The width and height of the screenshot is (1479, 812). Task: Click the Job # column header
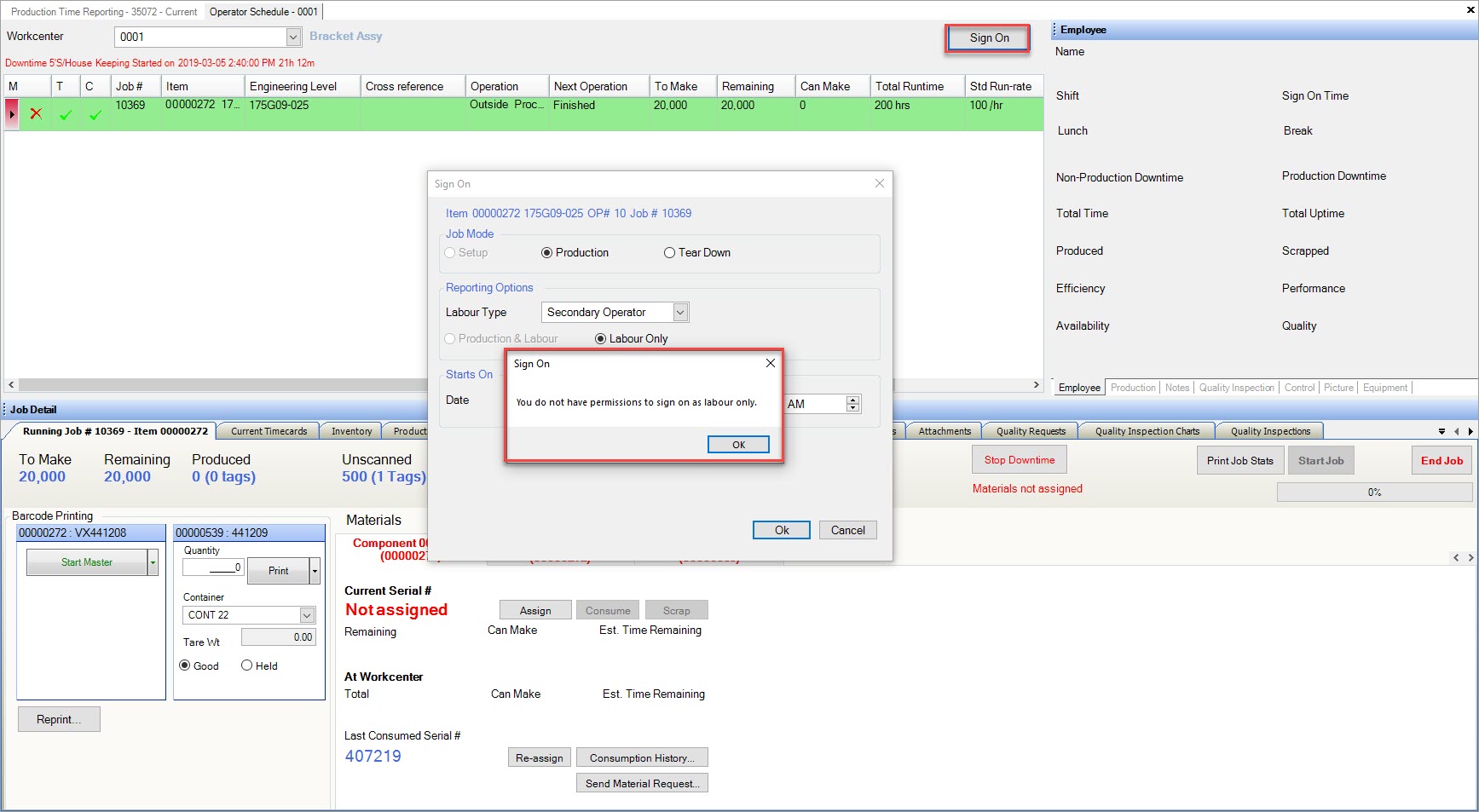pos(135,86)
